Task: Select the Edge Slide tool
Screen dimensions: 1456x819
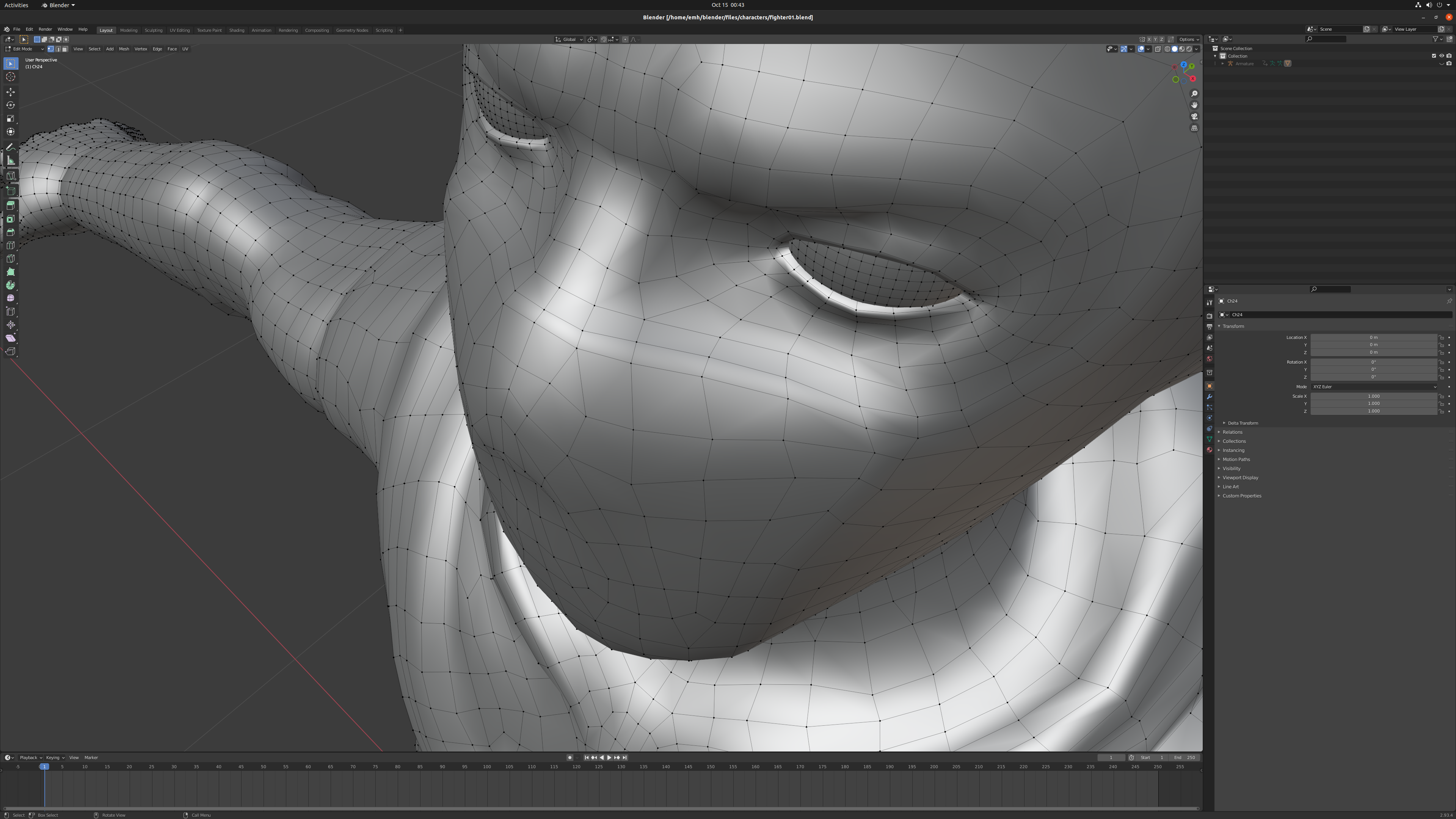Action: (11, 311)
